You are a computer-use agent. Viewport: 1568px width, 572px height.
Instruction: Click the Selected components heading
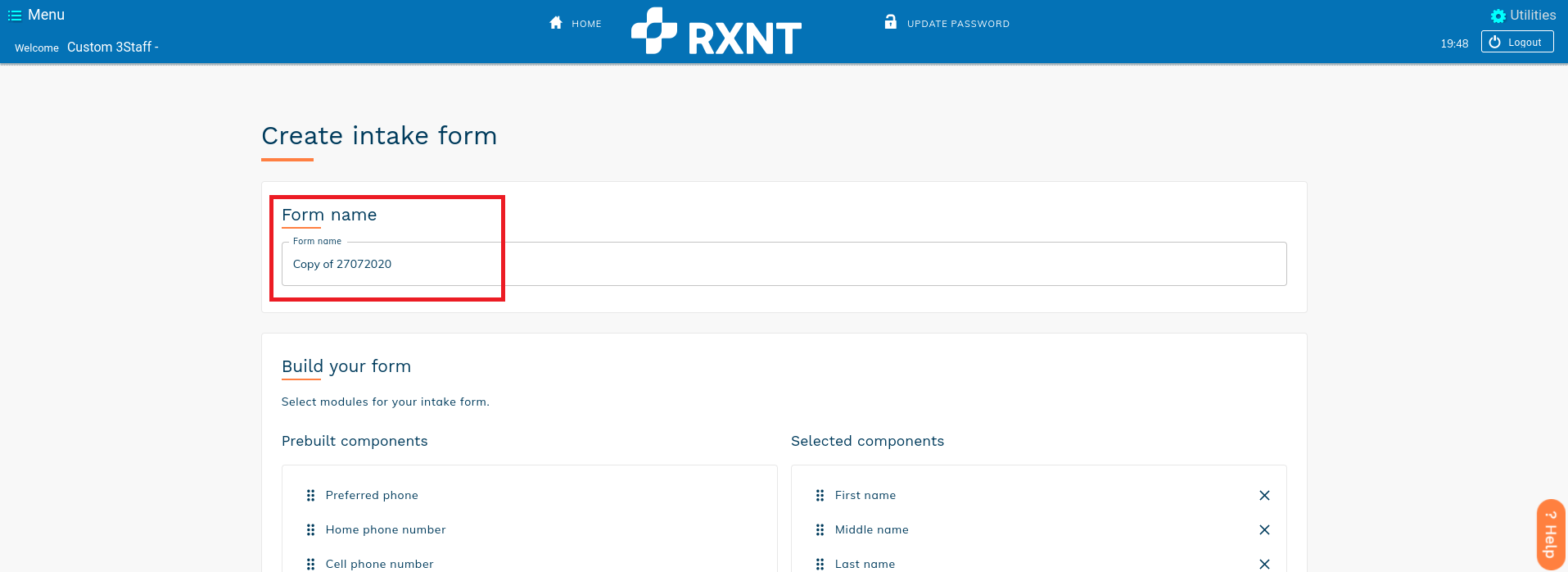pos(867,441)
